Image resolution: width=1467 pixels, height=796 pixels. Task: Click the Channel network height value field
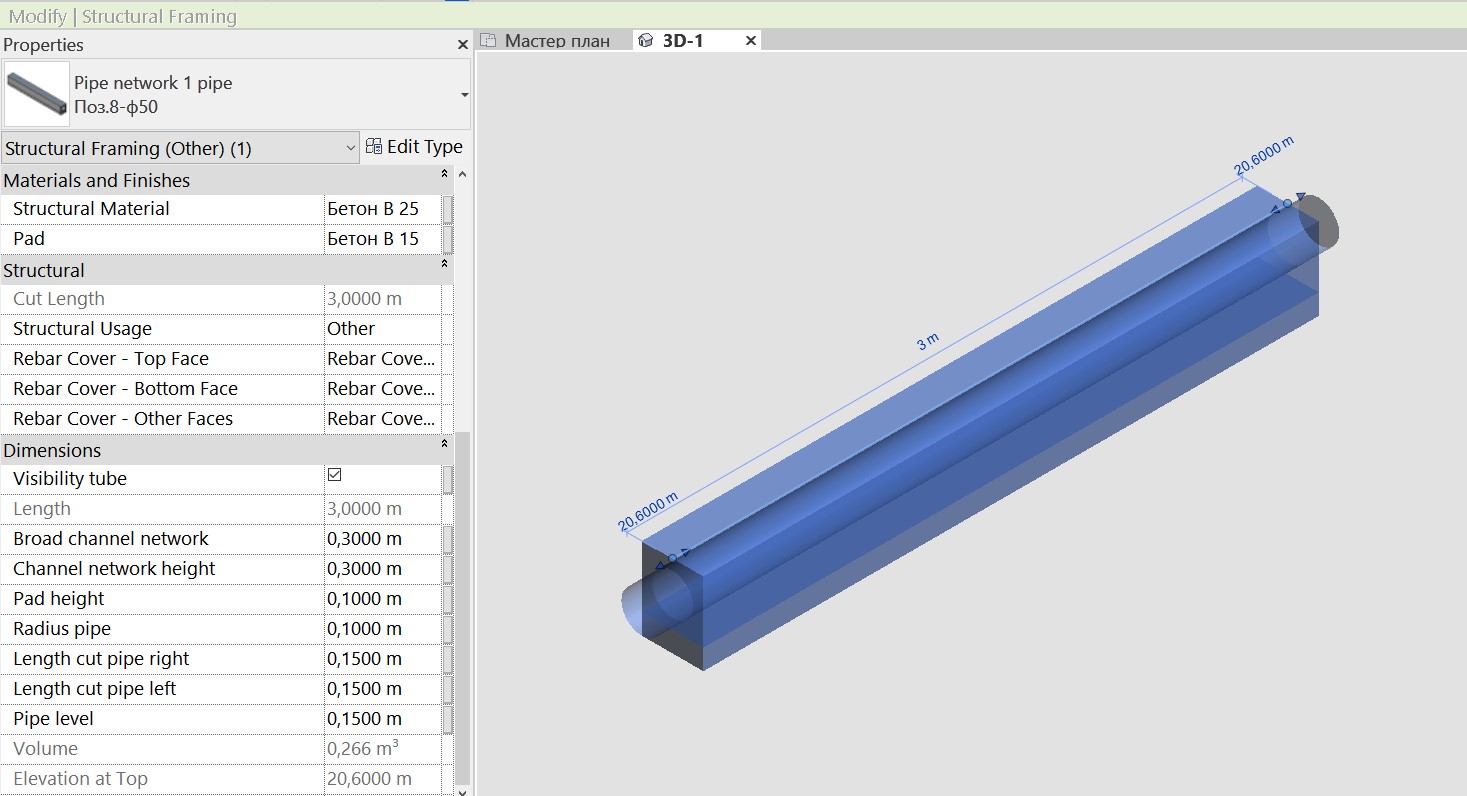pos(383,569)
